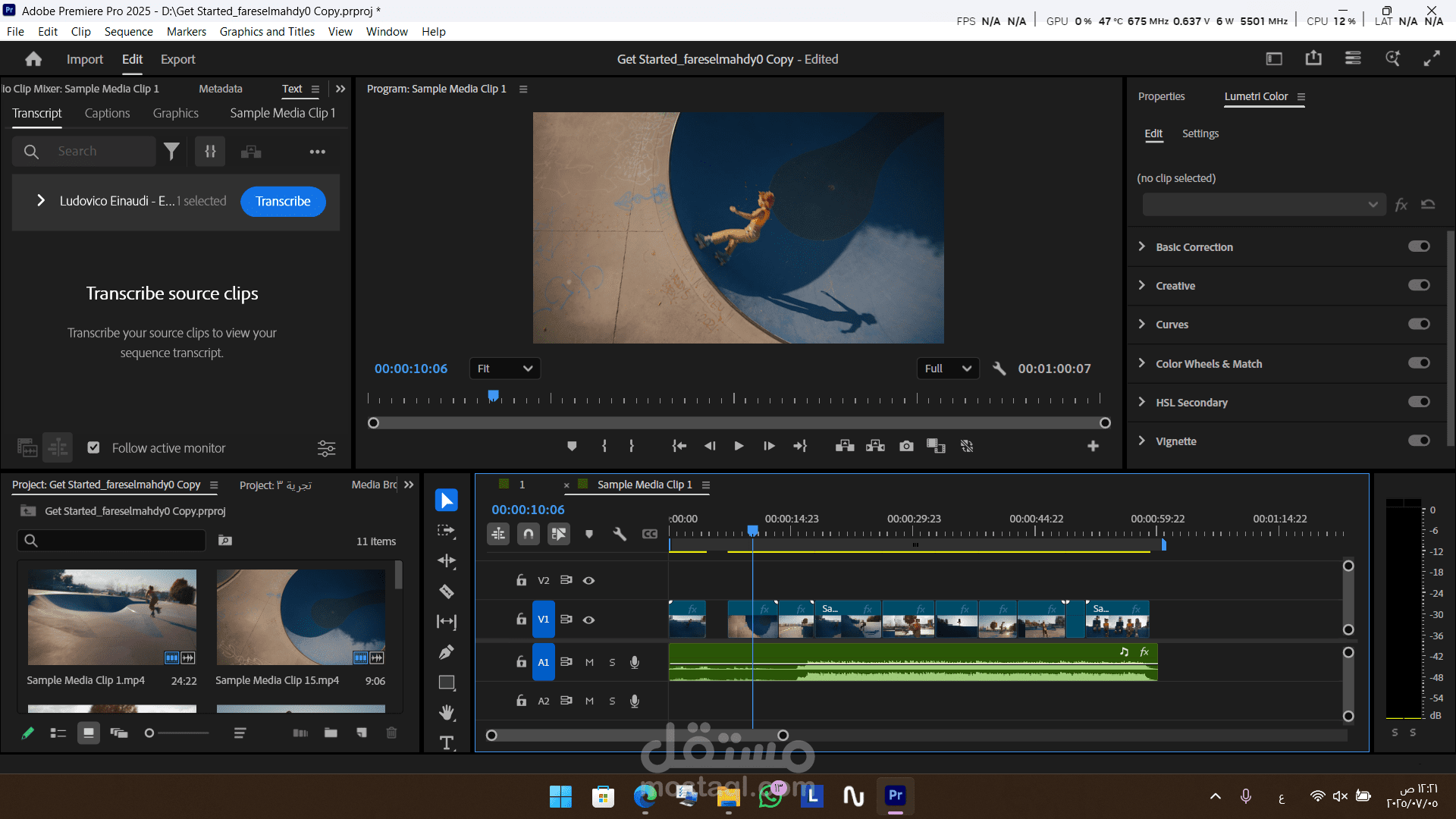This screenshot has width=1456, height=819.
Task: Open the Fit zoom level dropdown
Action: [504, 369]
